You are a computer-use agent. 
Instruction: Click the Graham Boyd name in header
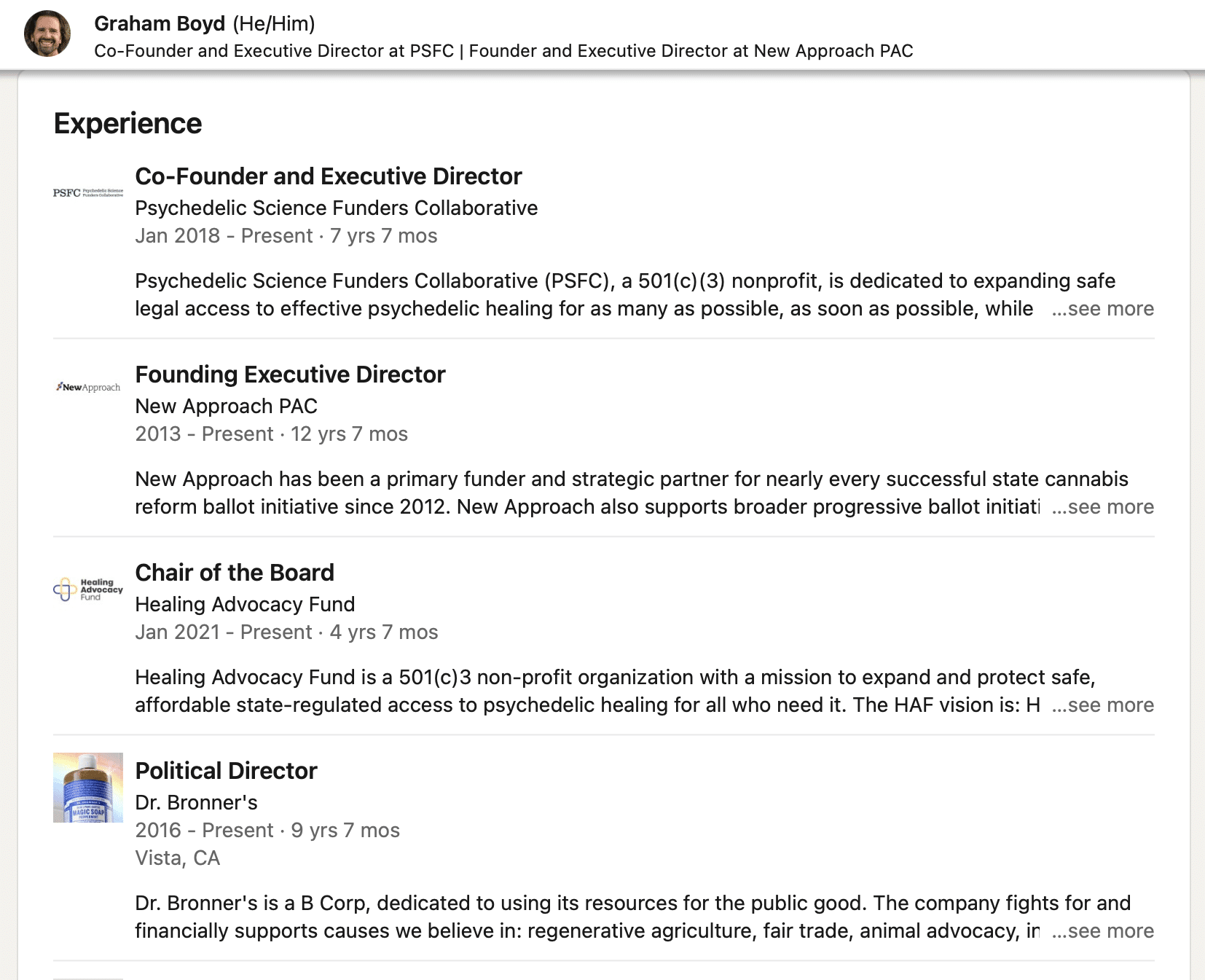click(160, 23)
